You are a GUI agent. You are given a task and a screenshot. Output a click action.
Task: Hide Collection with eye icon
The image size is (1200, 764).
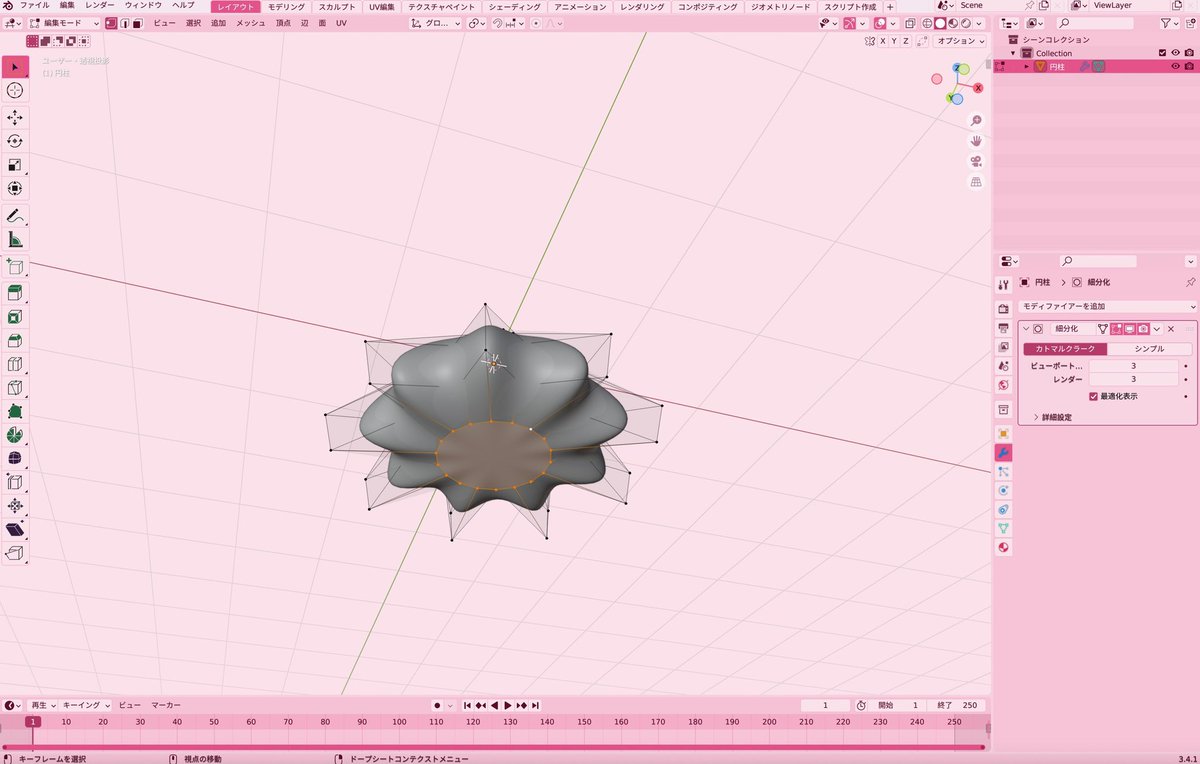(x=1175, y=53)
